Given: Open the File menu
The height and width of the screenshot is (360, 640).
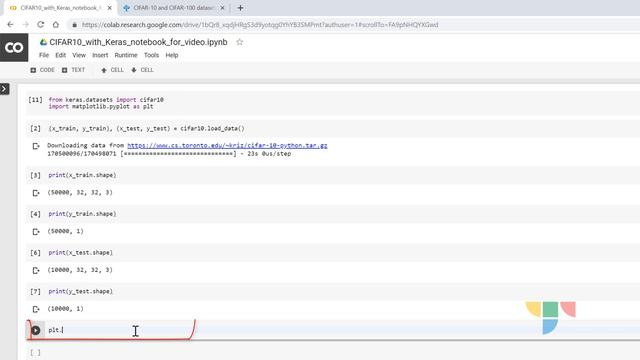Looking at the screenshot, I should click(x=44, y=55).
